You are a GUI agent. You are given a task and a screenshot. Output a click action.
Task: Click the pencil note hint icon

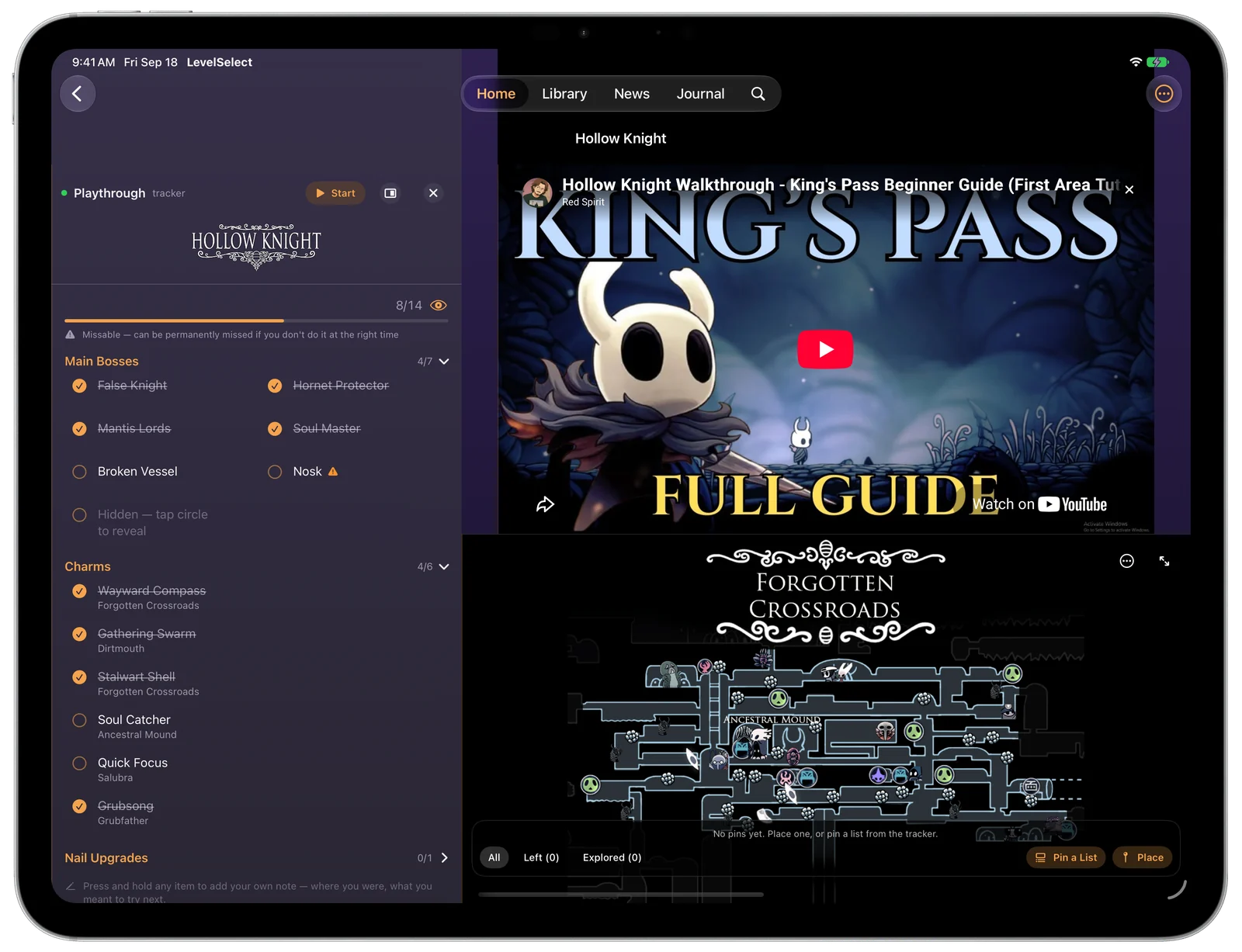coord(71,886)
